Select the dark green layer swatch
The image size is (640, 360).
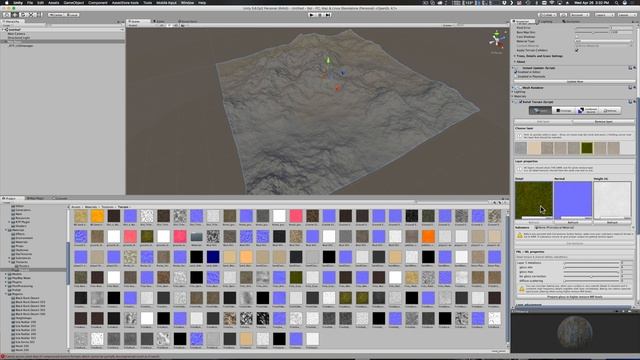tap(587, 148)
